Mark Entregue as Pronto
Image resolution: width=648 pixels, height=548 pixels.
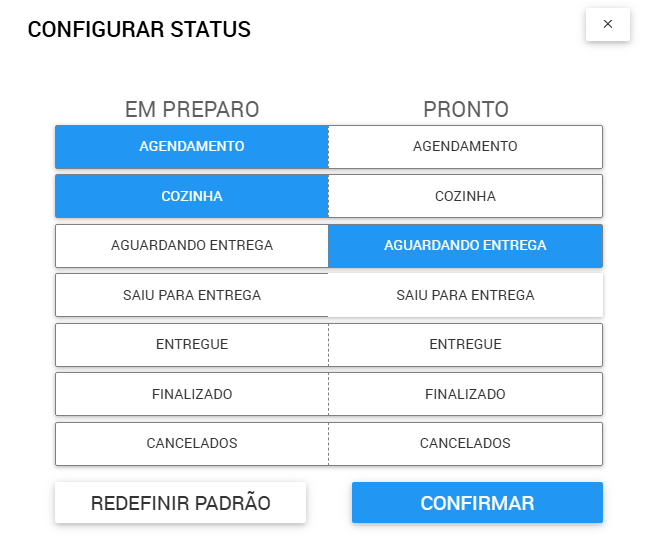pyautogui.click(x=465, y=344)
